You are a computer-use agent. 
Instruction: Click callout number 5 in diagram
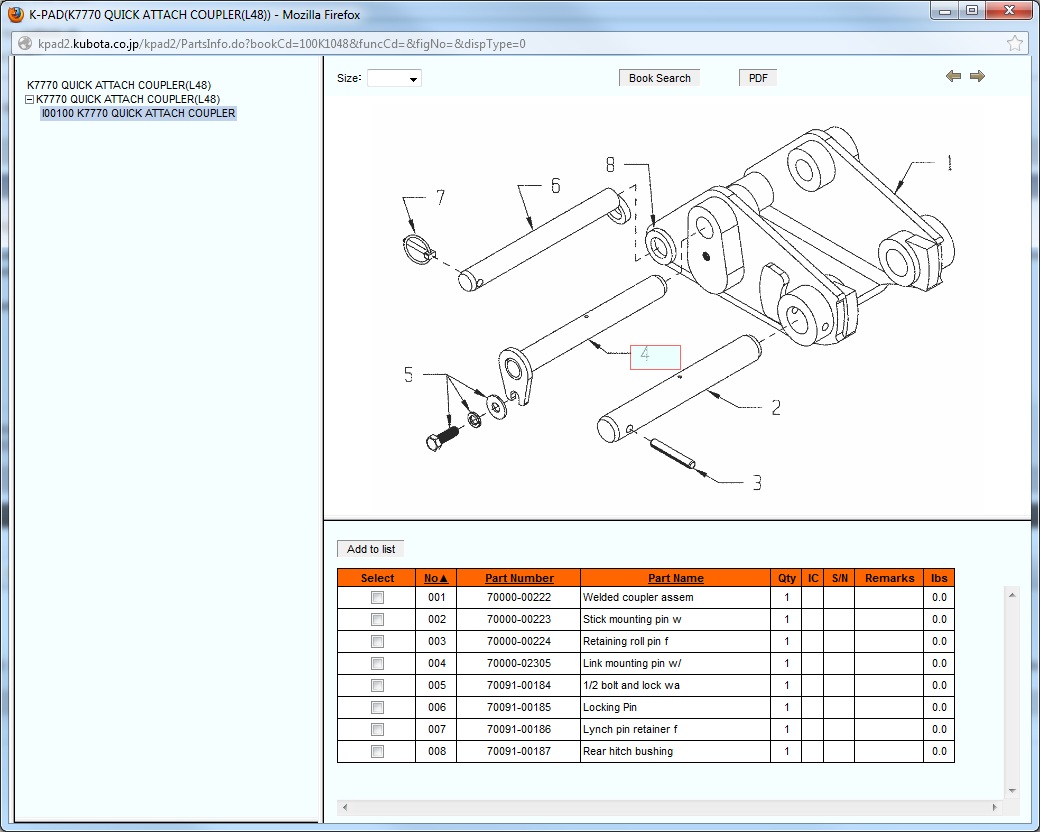[x=408, y=374]
